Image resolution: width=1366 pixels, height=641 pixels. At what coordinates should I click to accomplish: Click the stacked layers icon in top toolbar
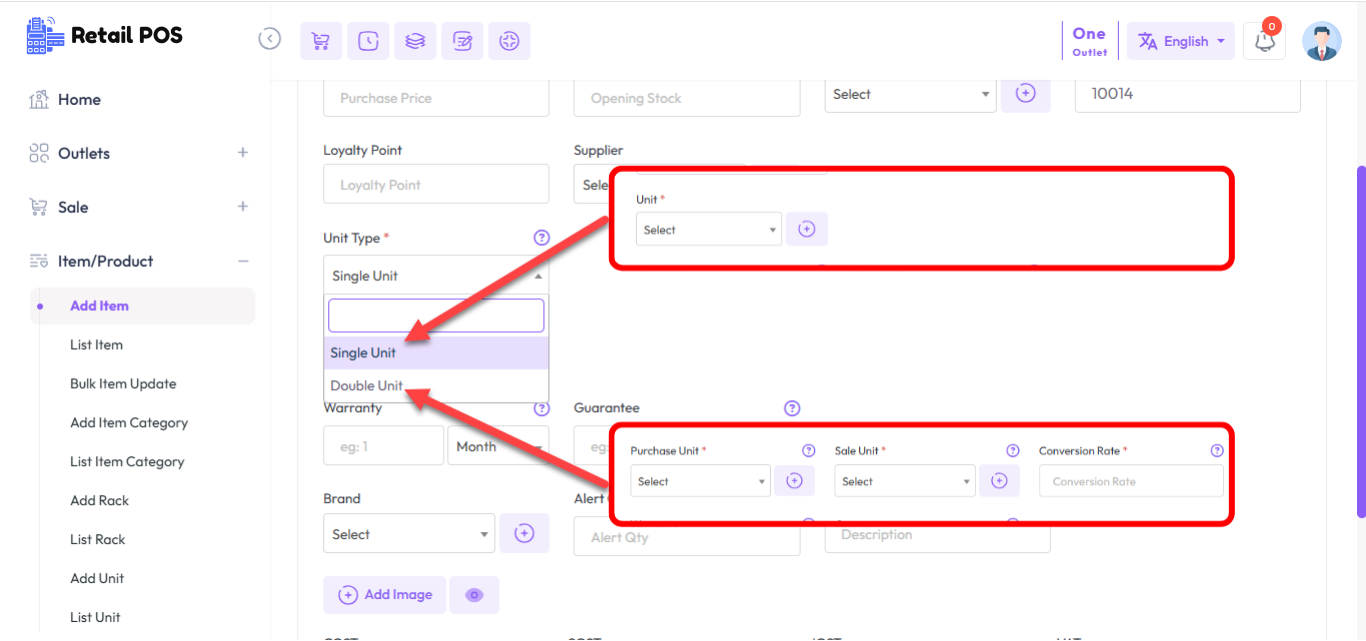click(x=415, y=41)
